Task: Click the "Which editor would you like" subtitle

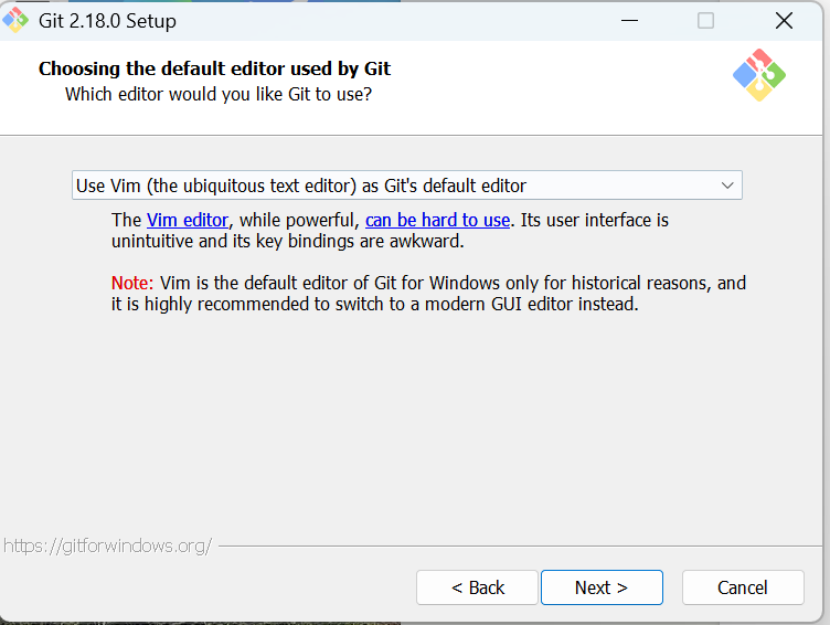Action: point(218,94)
